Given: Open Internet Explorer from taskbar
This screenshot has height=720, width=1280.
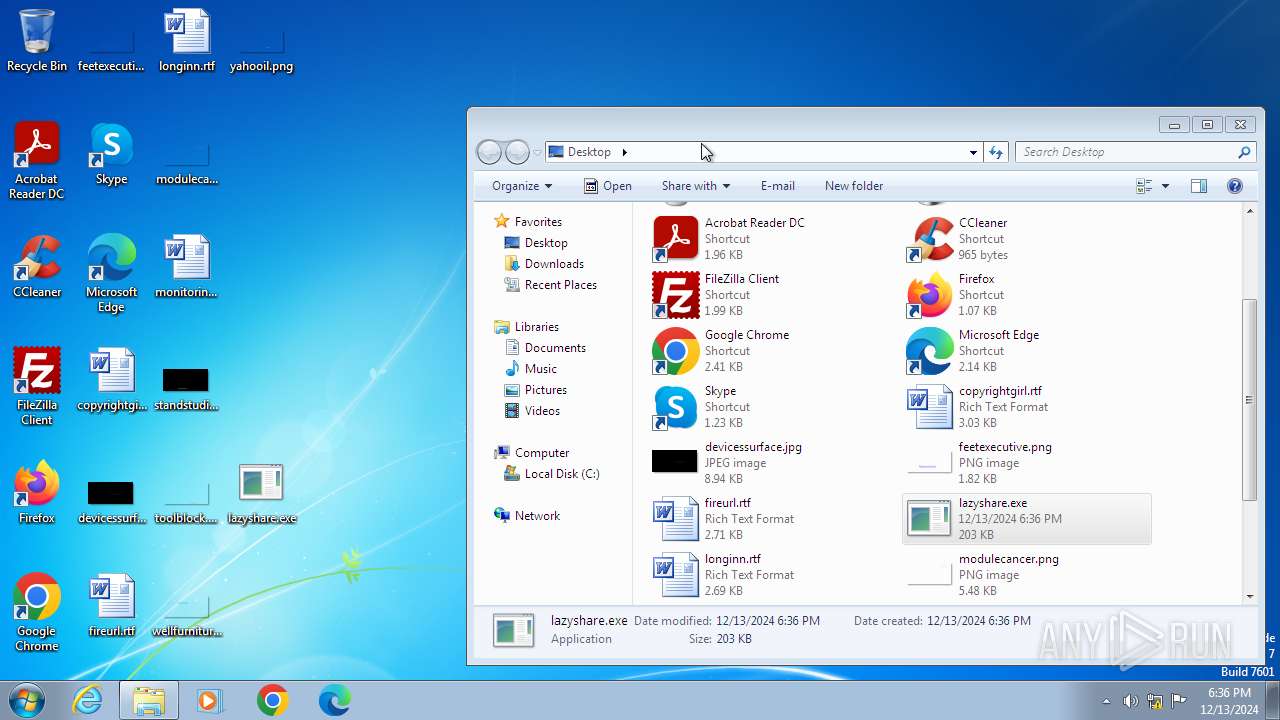Looking at the screenshot, I should point(87,701).
